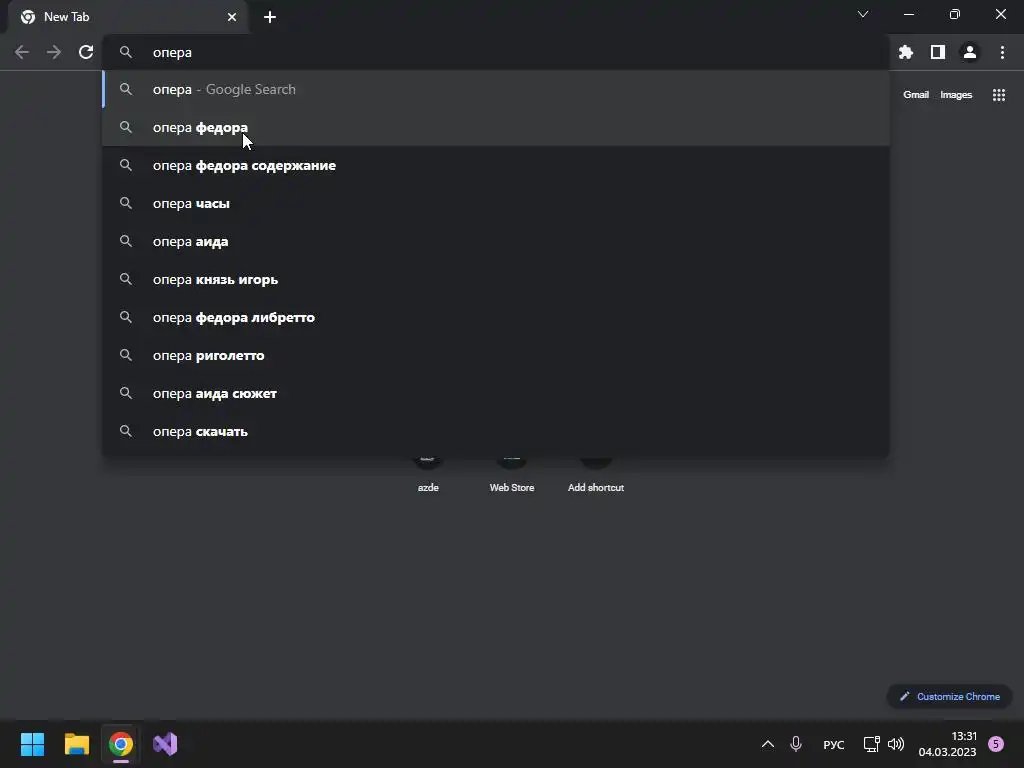Choose suggestion опера аида сюжет
The image size is (1024, 768).
click(x=496, y=393)
